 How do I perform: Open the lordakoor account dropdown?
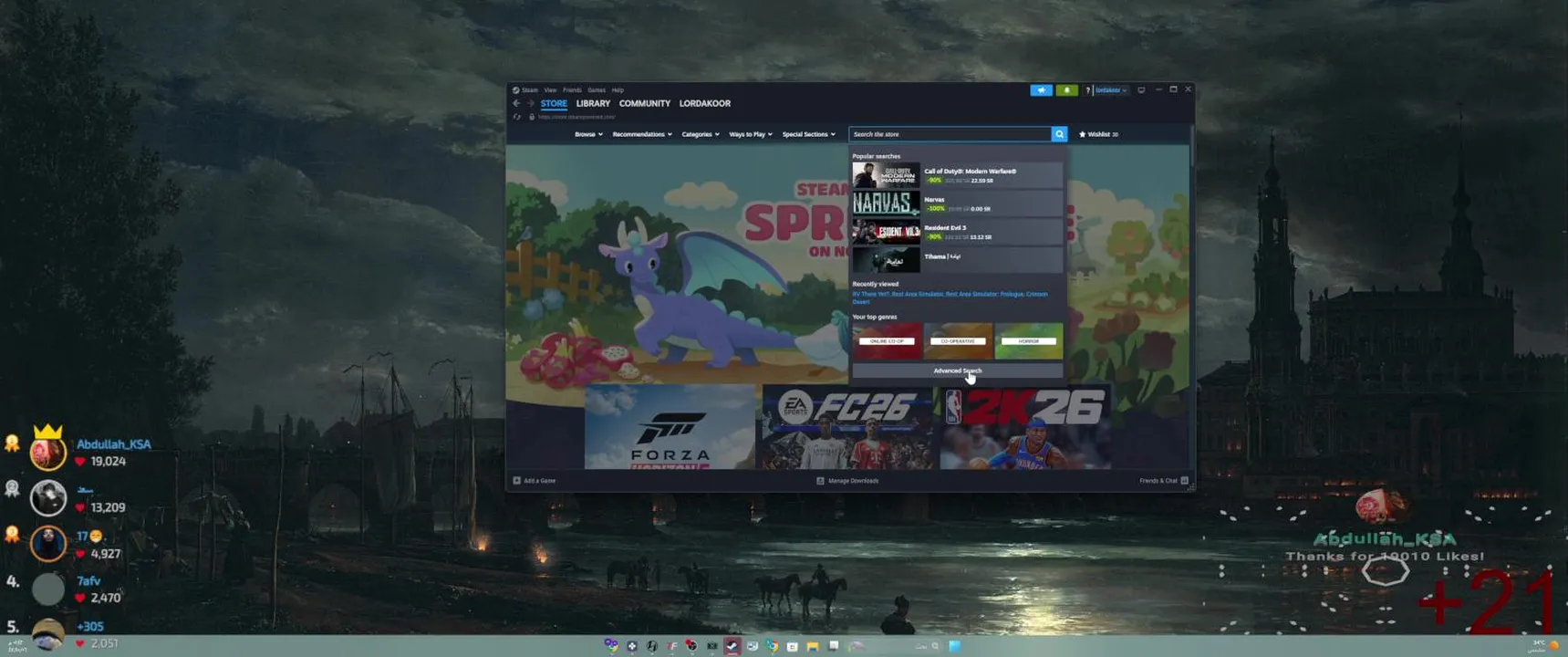click(1111, 90)
